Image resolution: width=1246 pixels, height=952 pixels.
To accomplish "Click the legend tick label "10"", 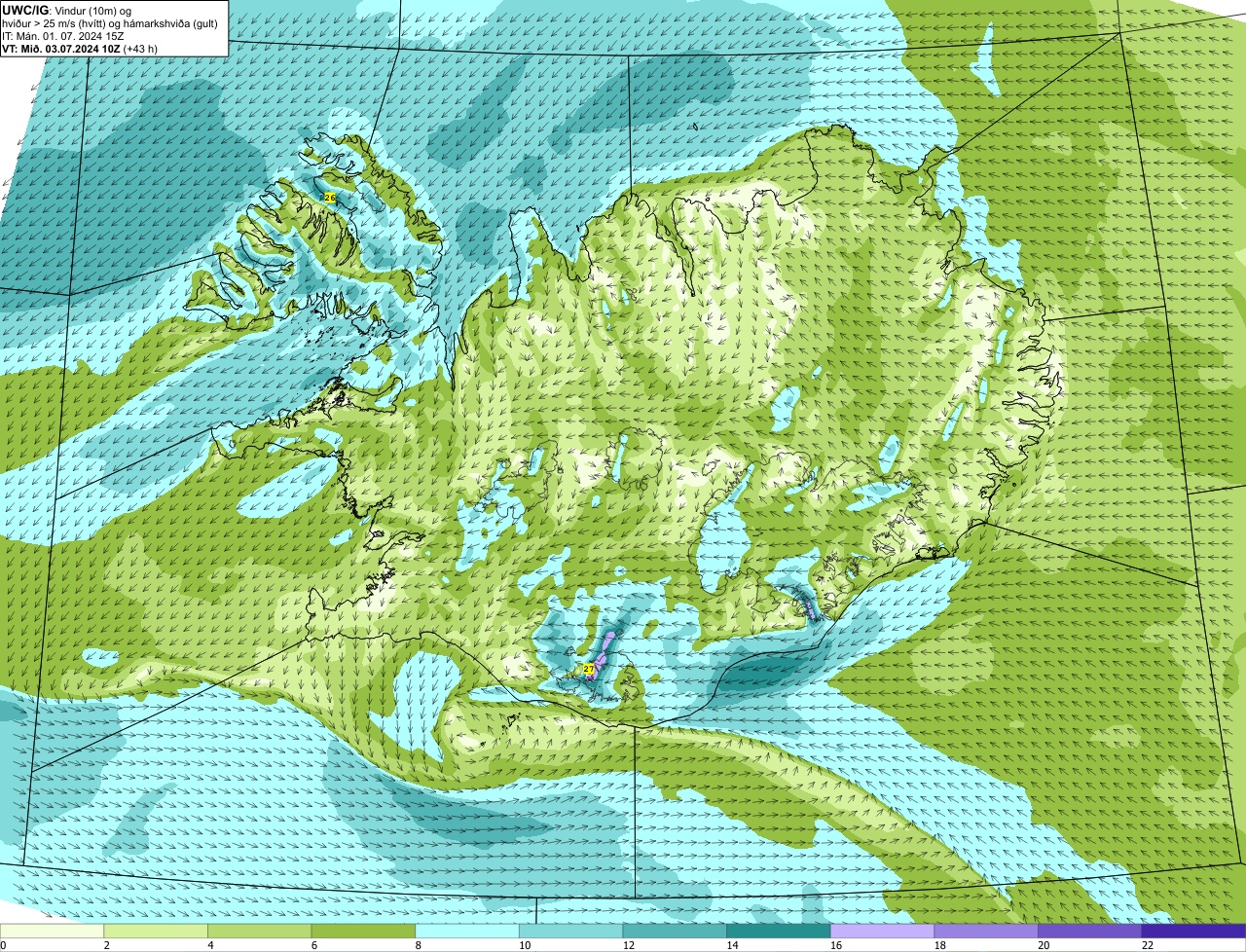I will pos(525,945).
